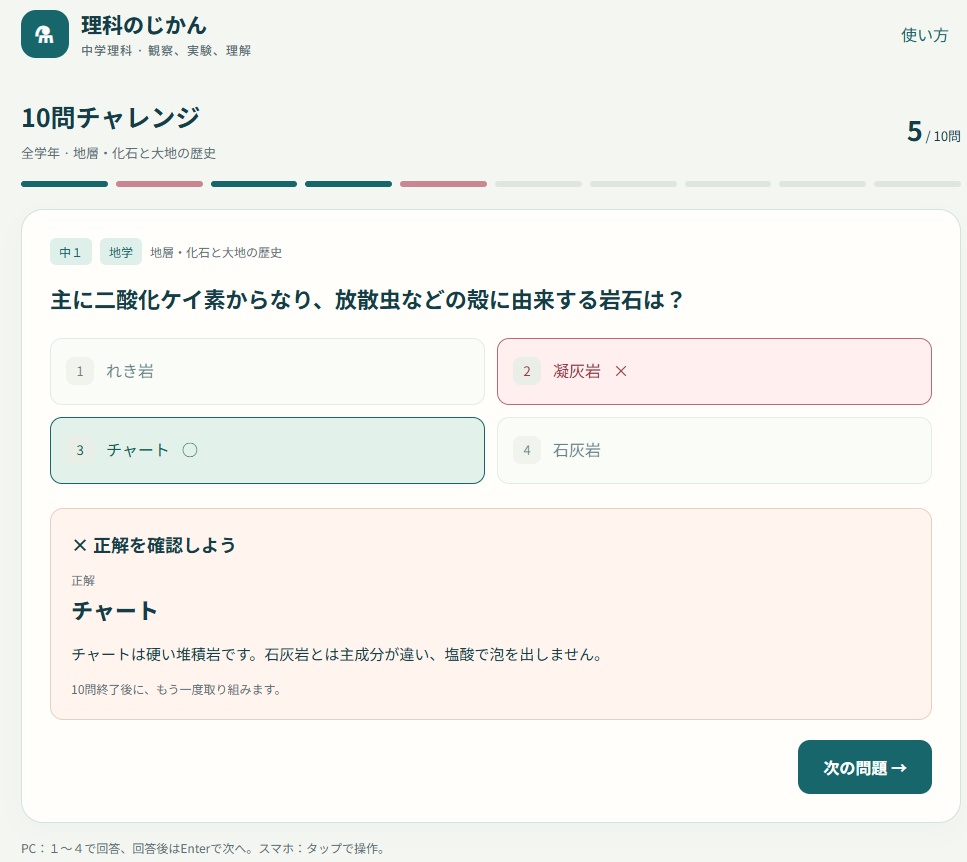Click the question text about 二酸化ケイ素
The image size is (967, 862).
click(x=367, y=300)
